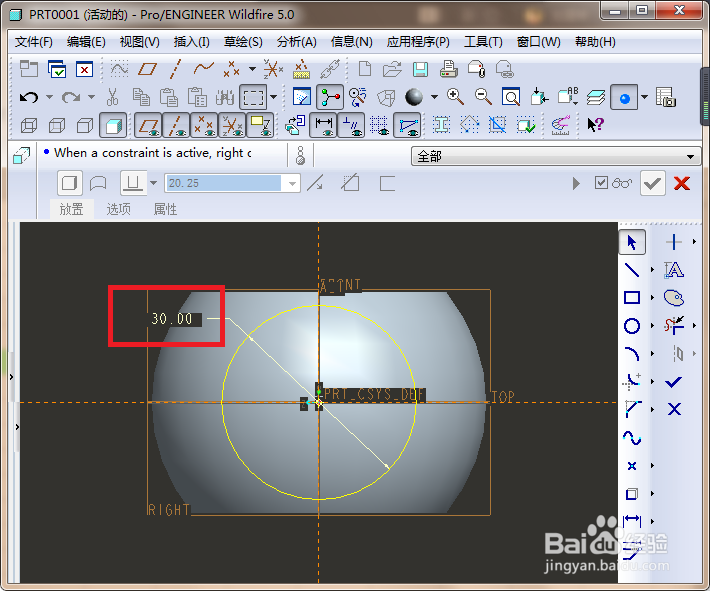Expand the selection box options arrow
Image resolution: width=710 pixels, height=591 pixels.
273,97
